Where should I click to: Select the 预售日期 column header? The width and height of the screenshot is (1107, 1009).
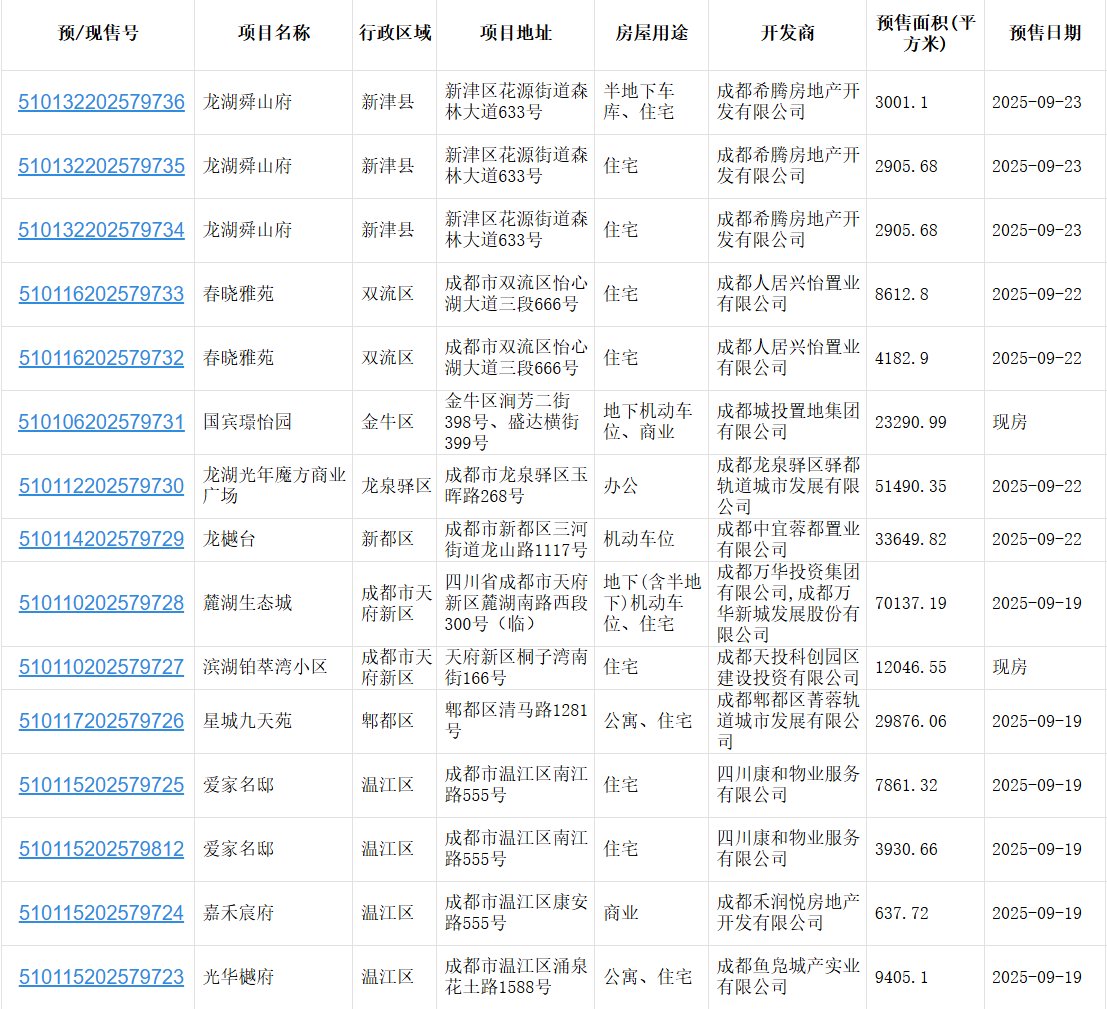[1044, 33]
